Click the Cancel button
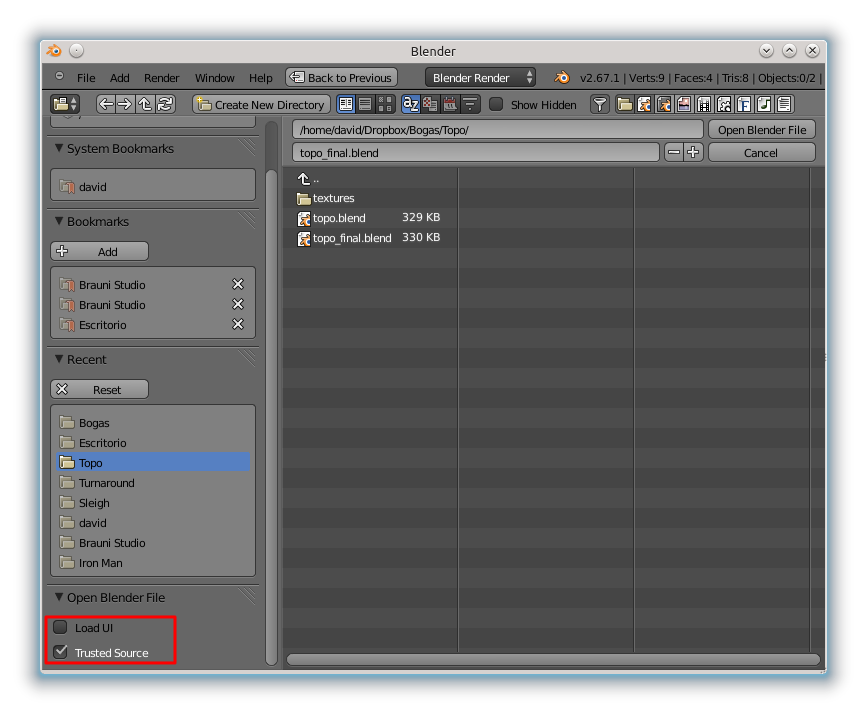Screen dimensions: 867x714 762,153
